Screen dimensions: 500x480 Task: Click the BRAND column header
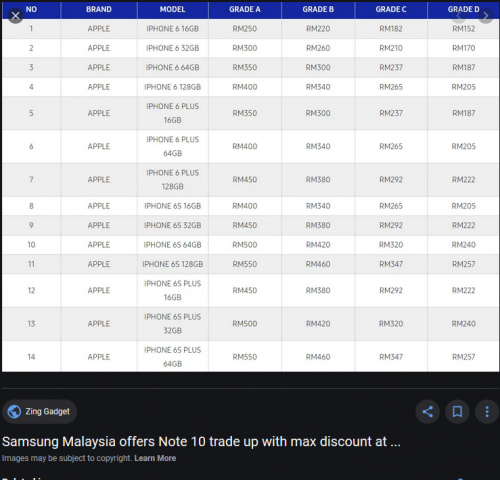99,9
